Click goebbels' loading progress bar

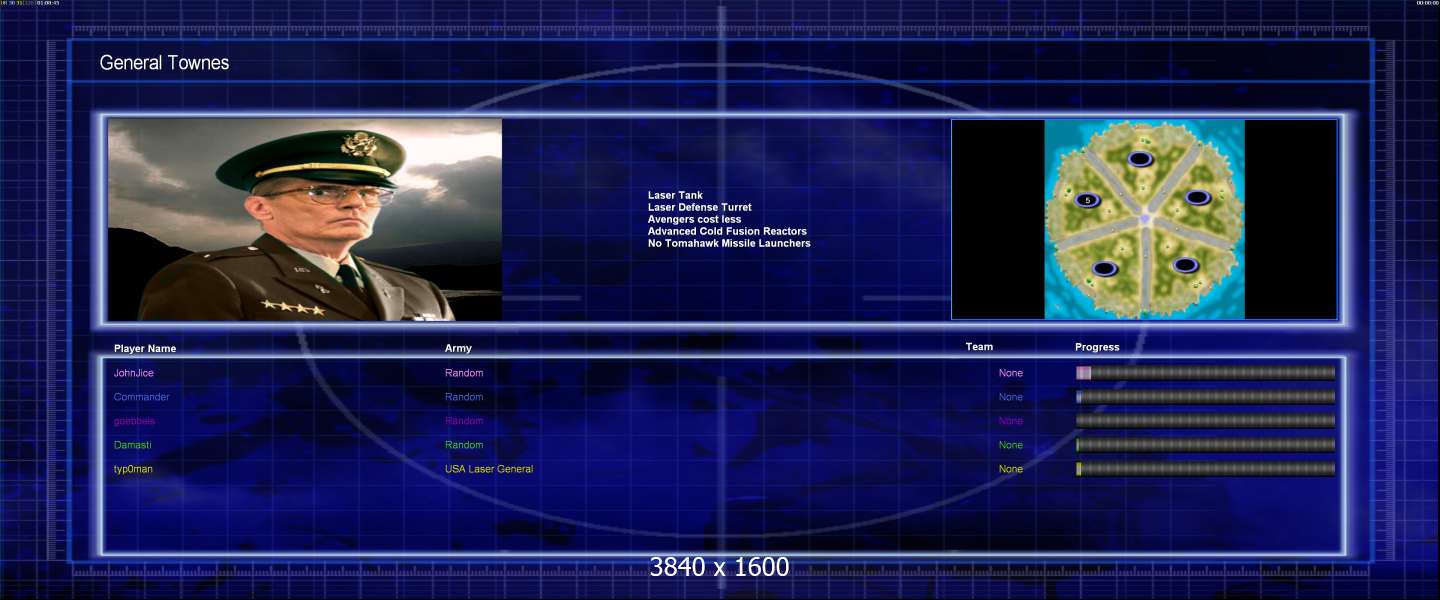(x=1205, y=421)
